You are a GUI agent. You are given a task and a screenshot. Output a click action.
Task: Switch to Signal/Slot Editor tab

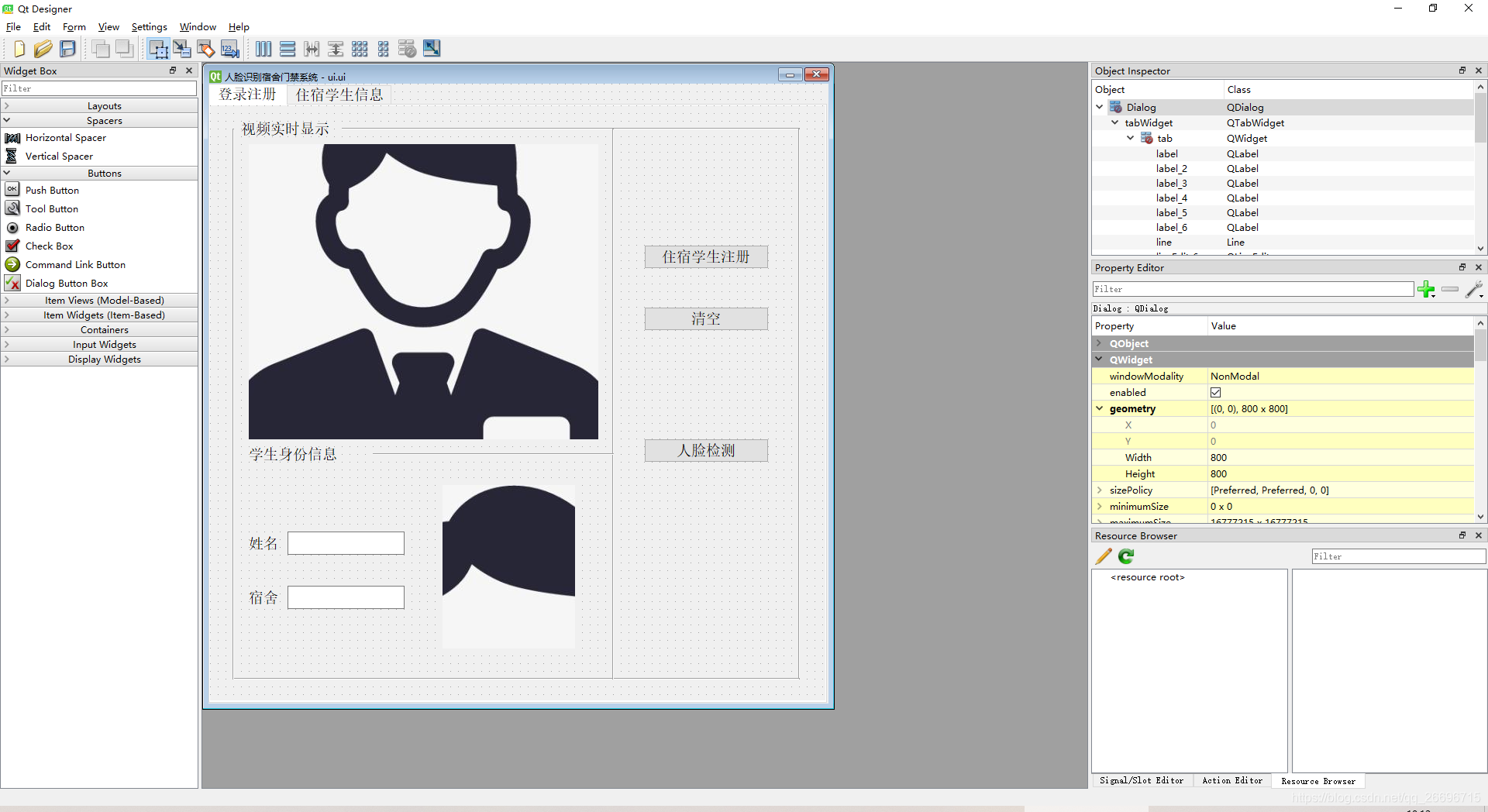pyautogui.click(x=1142, y=781)
